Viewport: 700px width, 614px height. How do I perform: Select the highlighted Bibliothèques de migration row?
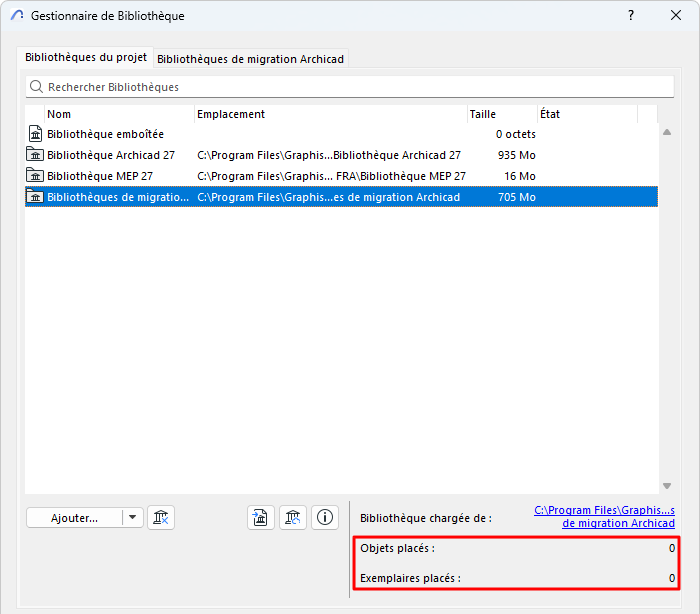click(341, 197)
